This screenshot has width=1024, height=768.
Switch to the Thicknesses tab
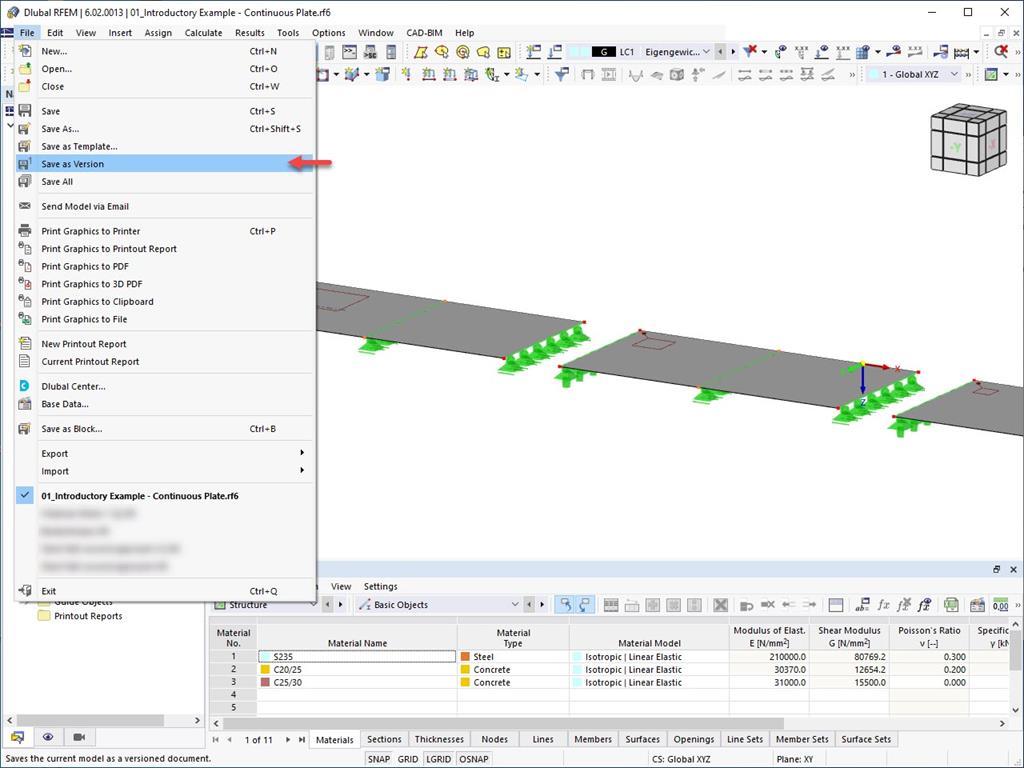[x=439, y=739]
